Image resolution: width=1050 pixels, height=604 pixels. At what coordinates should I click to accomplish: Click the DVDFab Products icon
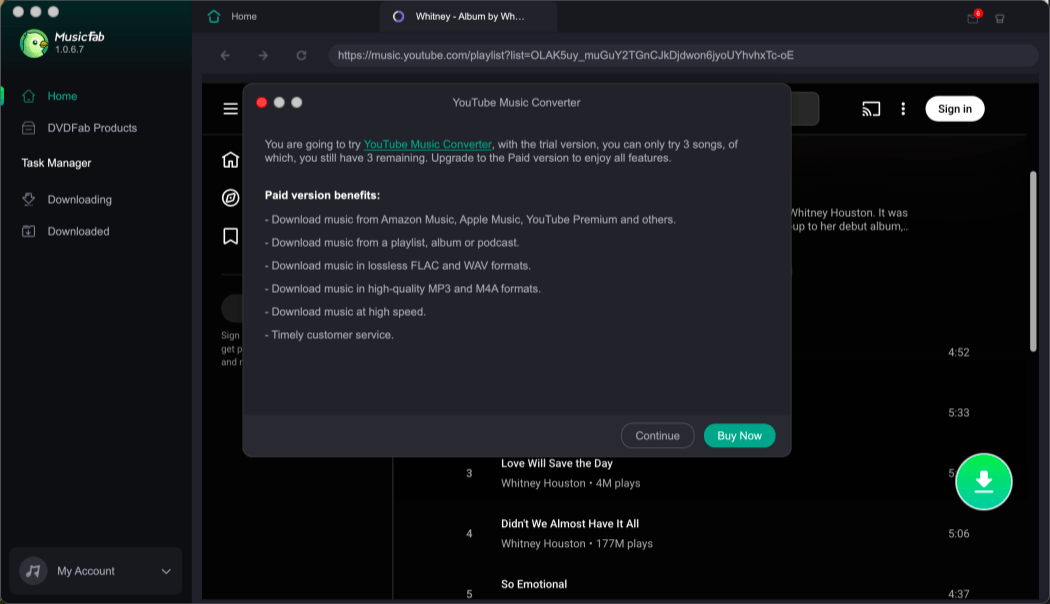click(29, 128)
